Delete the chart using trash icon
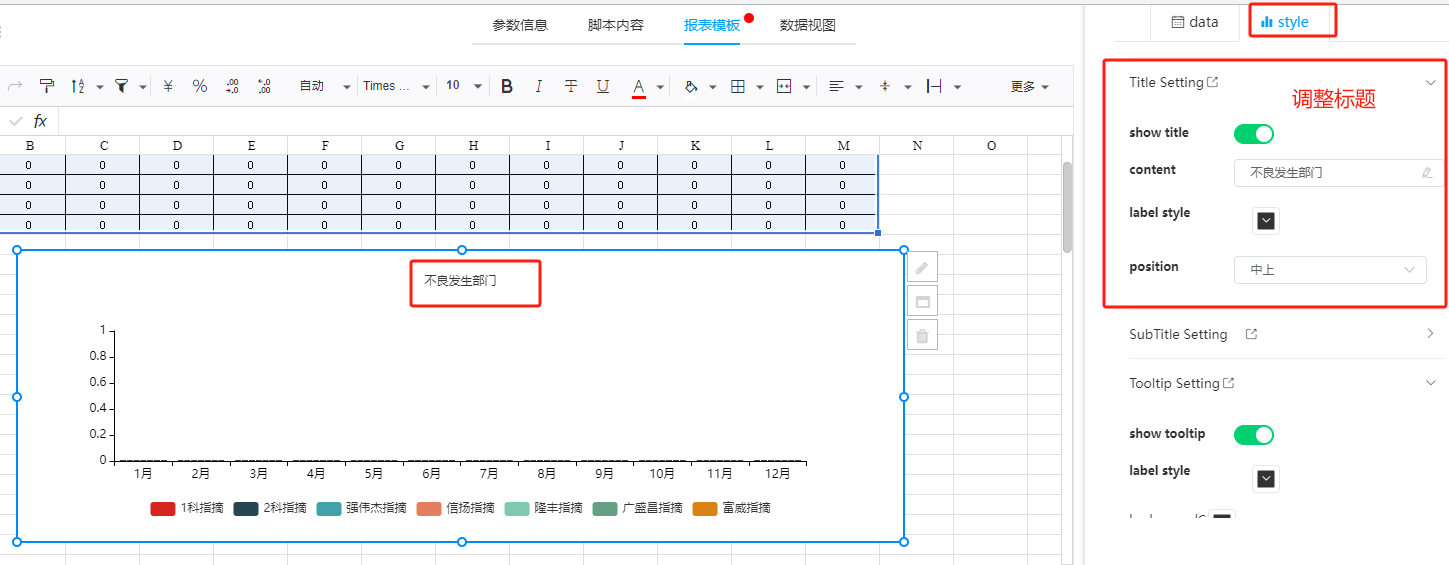 point(922,336)
